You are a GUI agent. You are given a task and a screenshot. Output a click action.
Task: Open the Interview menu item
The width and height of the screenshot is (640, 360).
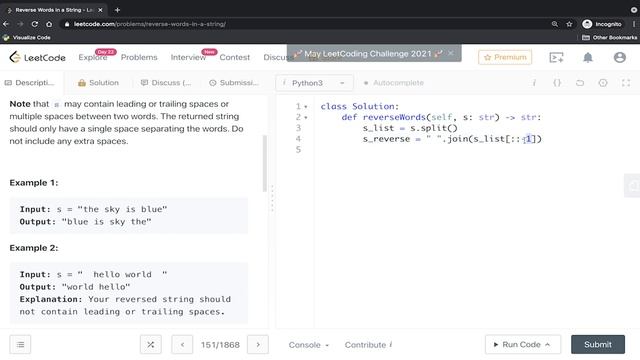click(x=188, y=58)
